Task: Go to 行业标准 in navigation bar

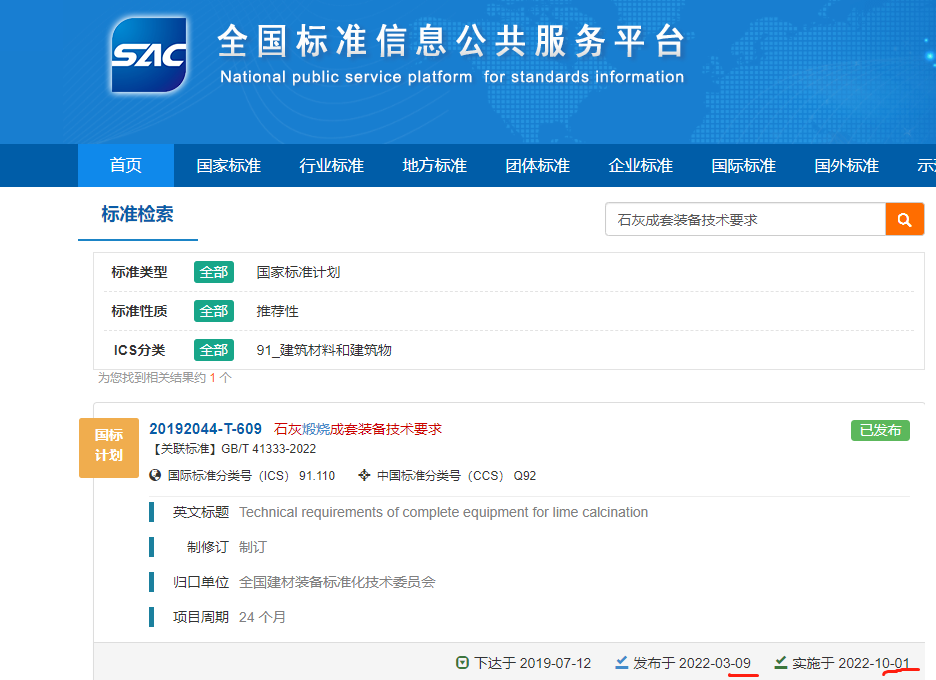Action: (x=331, y=166)
